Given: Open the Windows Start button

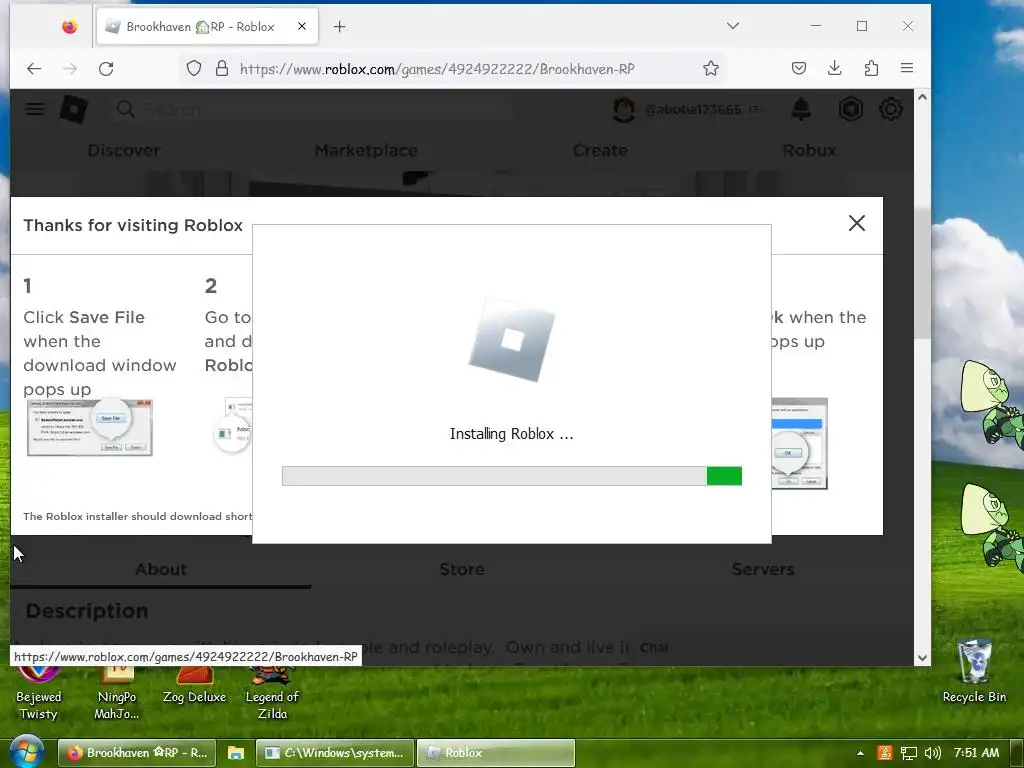Looking at the screenshot, I should [x=26, y=752].
